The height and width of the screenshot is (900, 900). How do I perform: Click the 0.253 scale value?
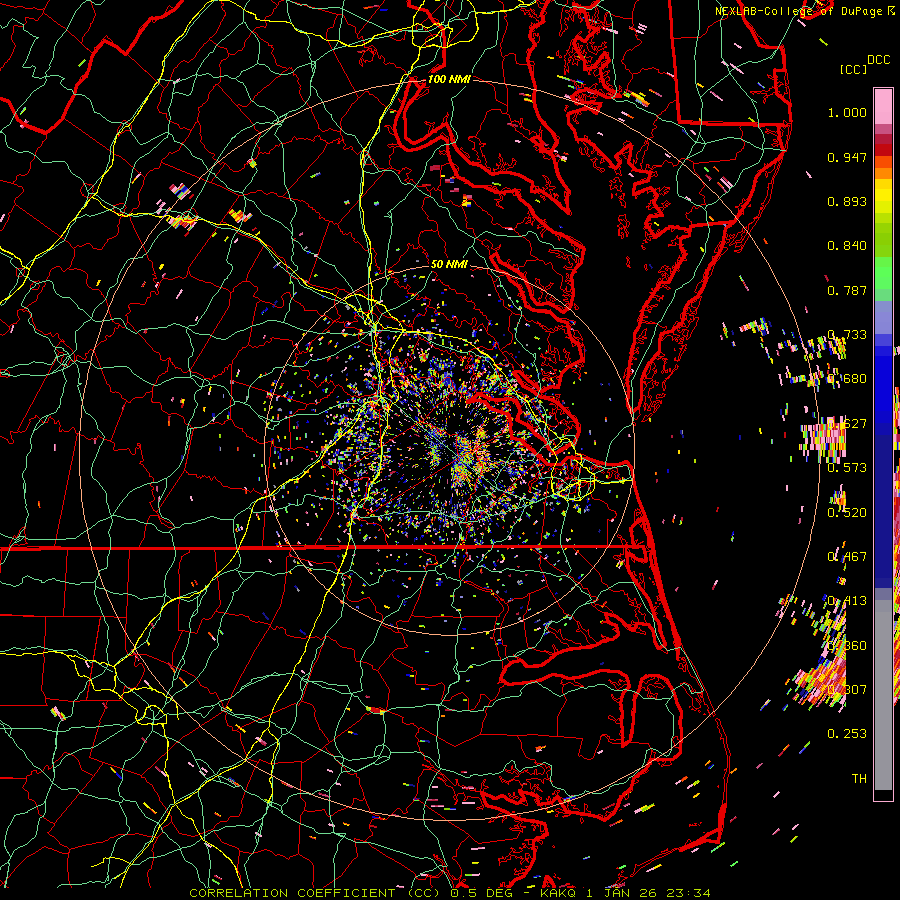pos(847,734)
